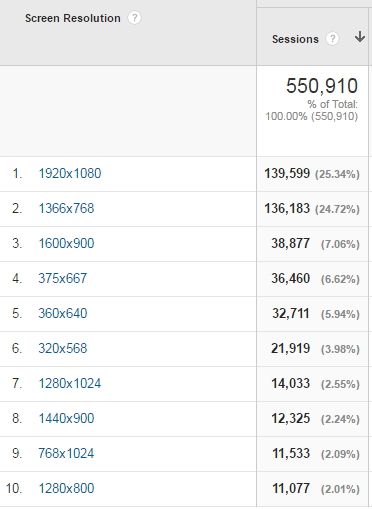Click help icon next to Sessions
Viewport: 372px width, 509px height.
click(332, 39)
